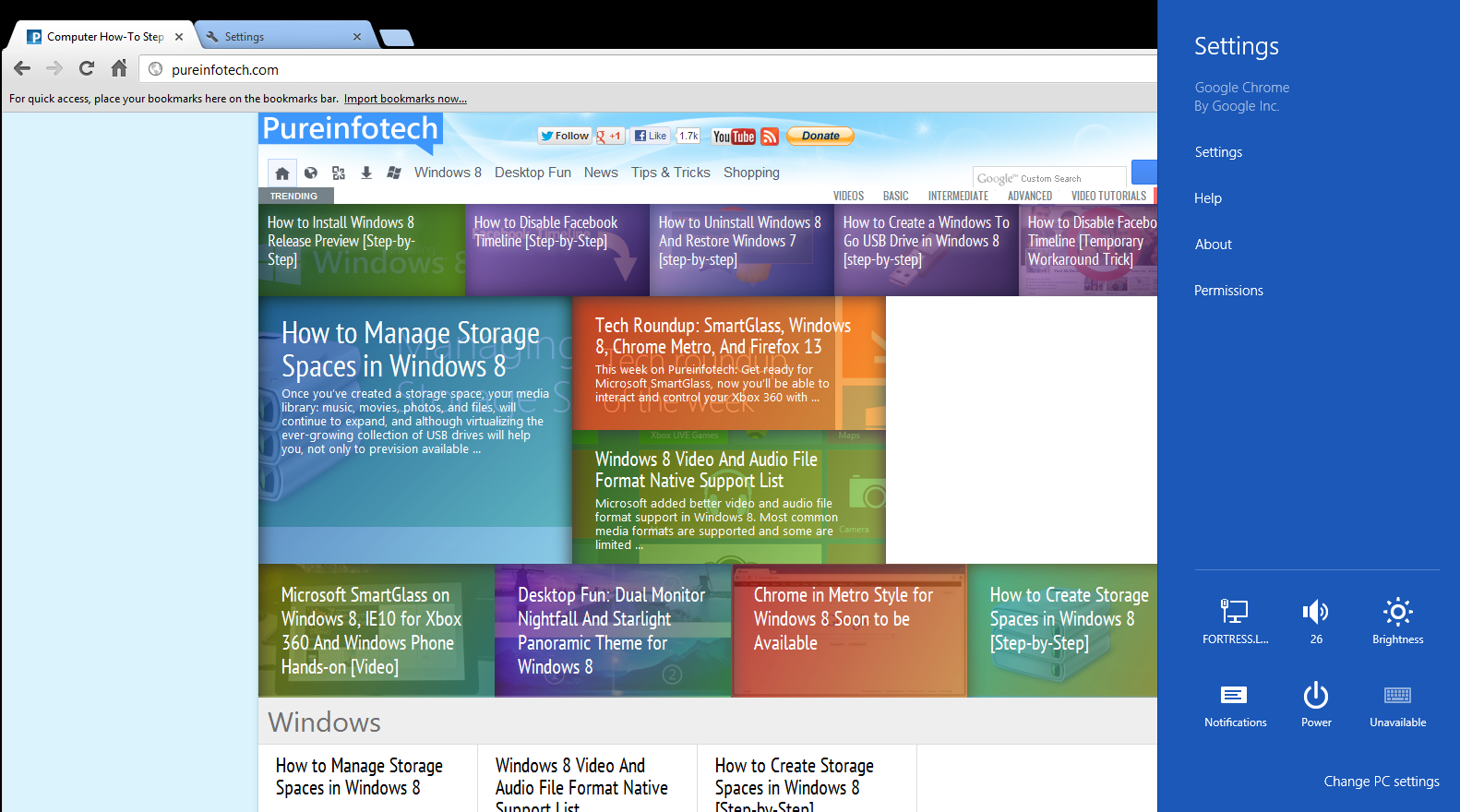Click Import bookmarks now link
This screenshot has height=812, width=1460.
coord(405,99)
